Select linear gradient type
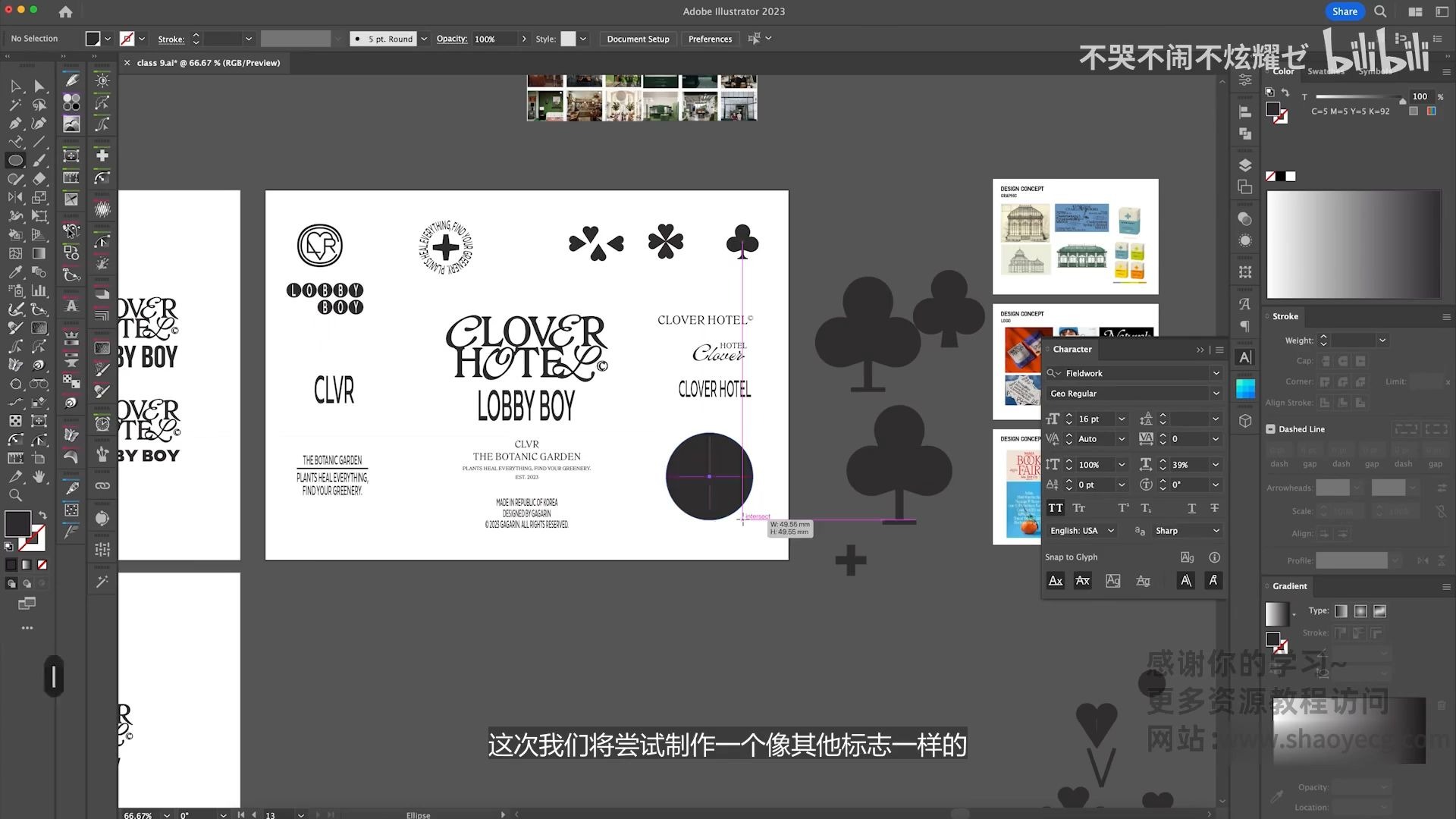 pyautogui.click(x=1341, y=611)
